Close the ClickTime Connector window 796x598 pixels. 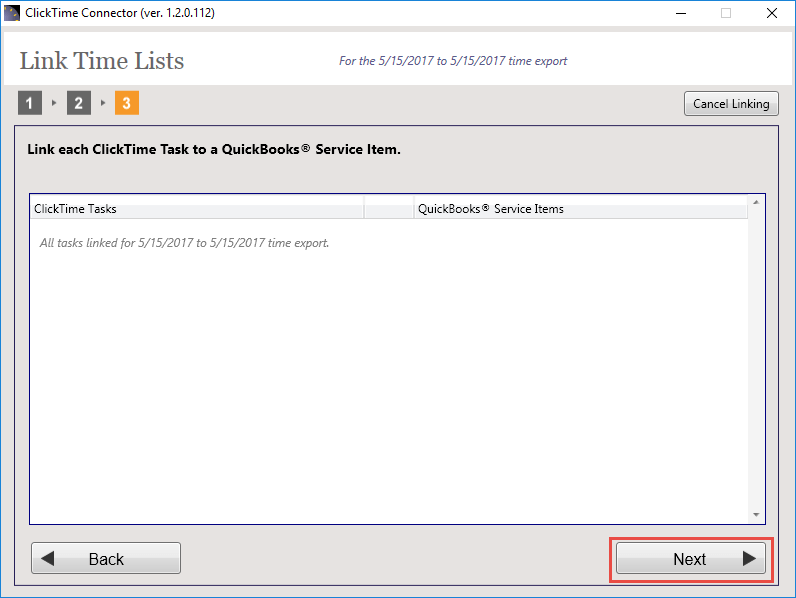(x=772, y=13)
